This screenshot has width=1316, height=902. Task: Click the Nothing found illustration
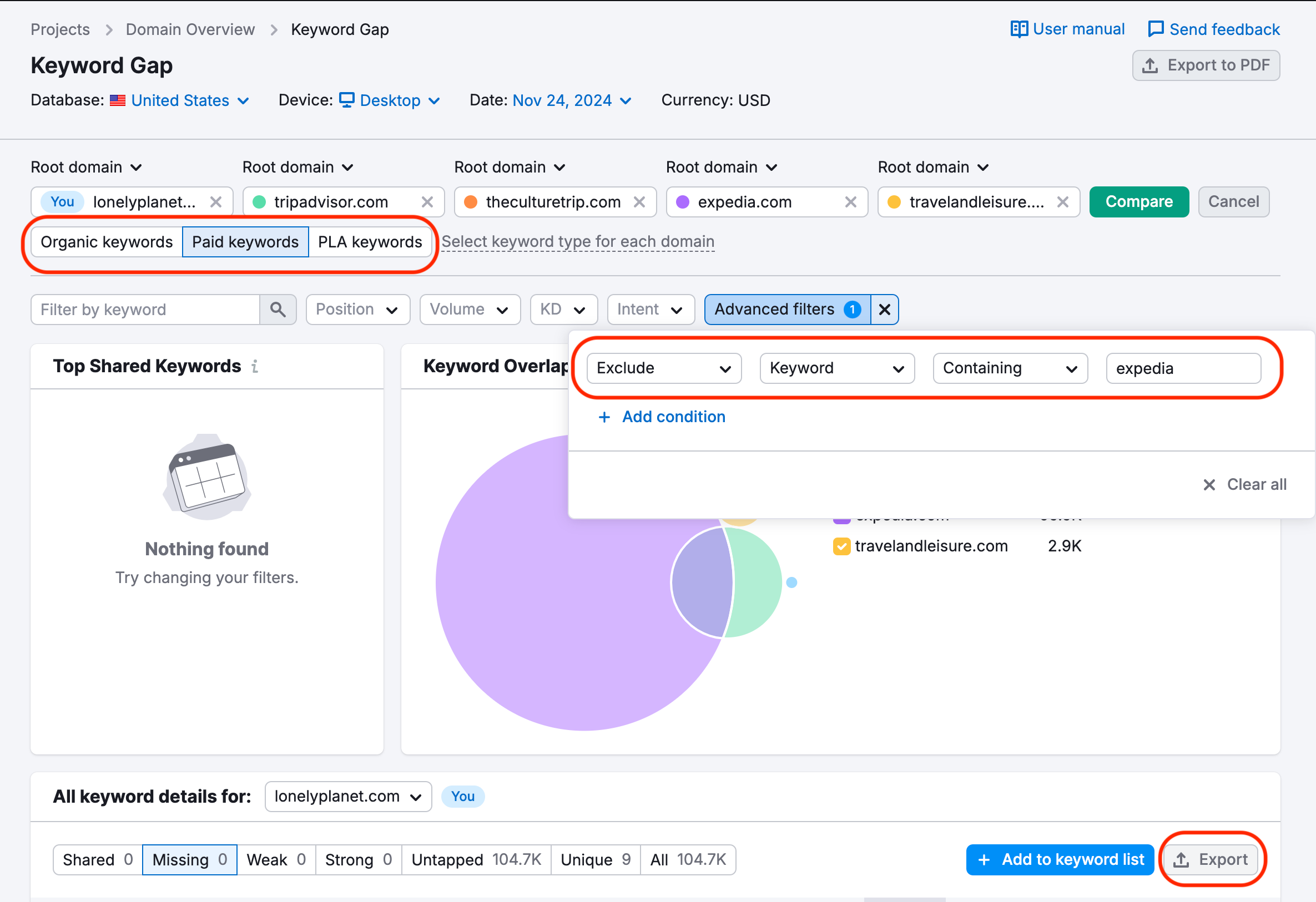coord(207,477)
